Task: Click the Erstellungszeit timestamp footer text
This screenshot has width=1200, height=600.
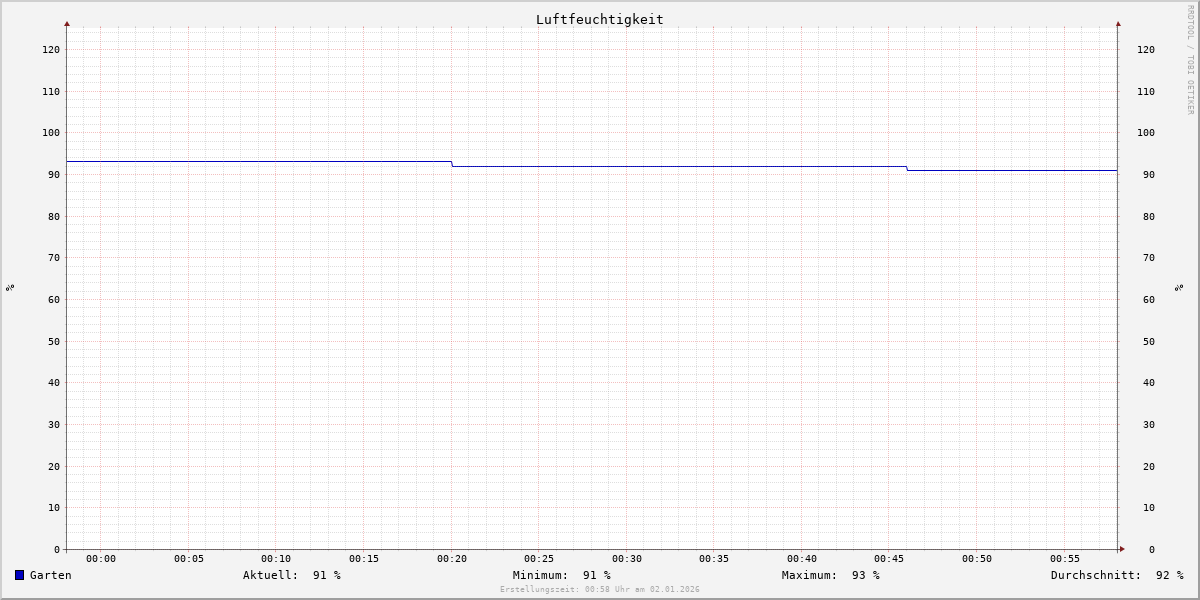Action: (x=600, y=589)
